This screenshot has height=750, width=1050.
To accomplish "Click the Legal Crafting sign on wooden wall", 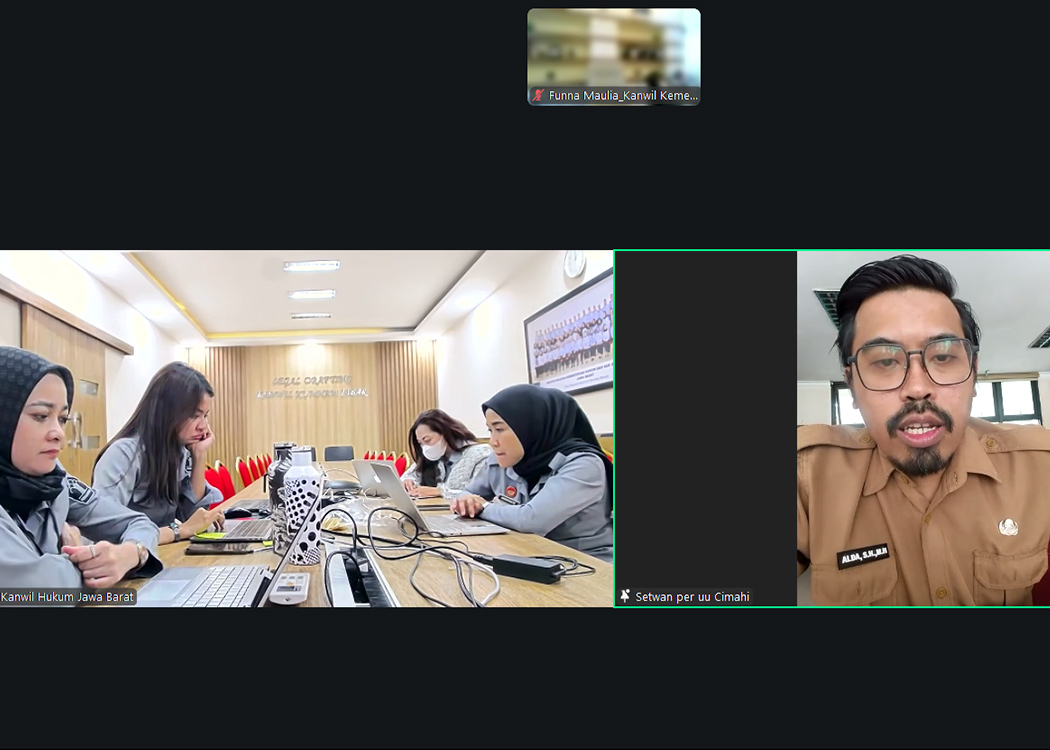I will pos(311,386).
